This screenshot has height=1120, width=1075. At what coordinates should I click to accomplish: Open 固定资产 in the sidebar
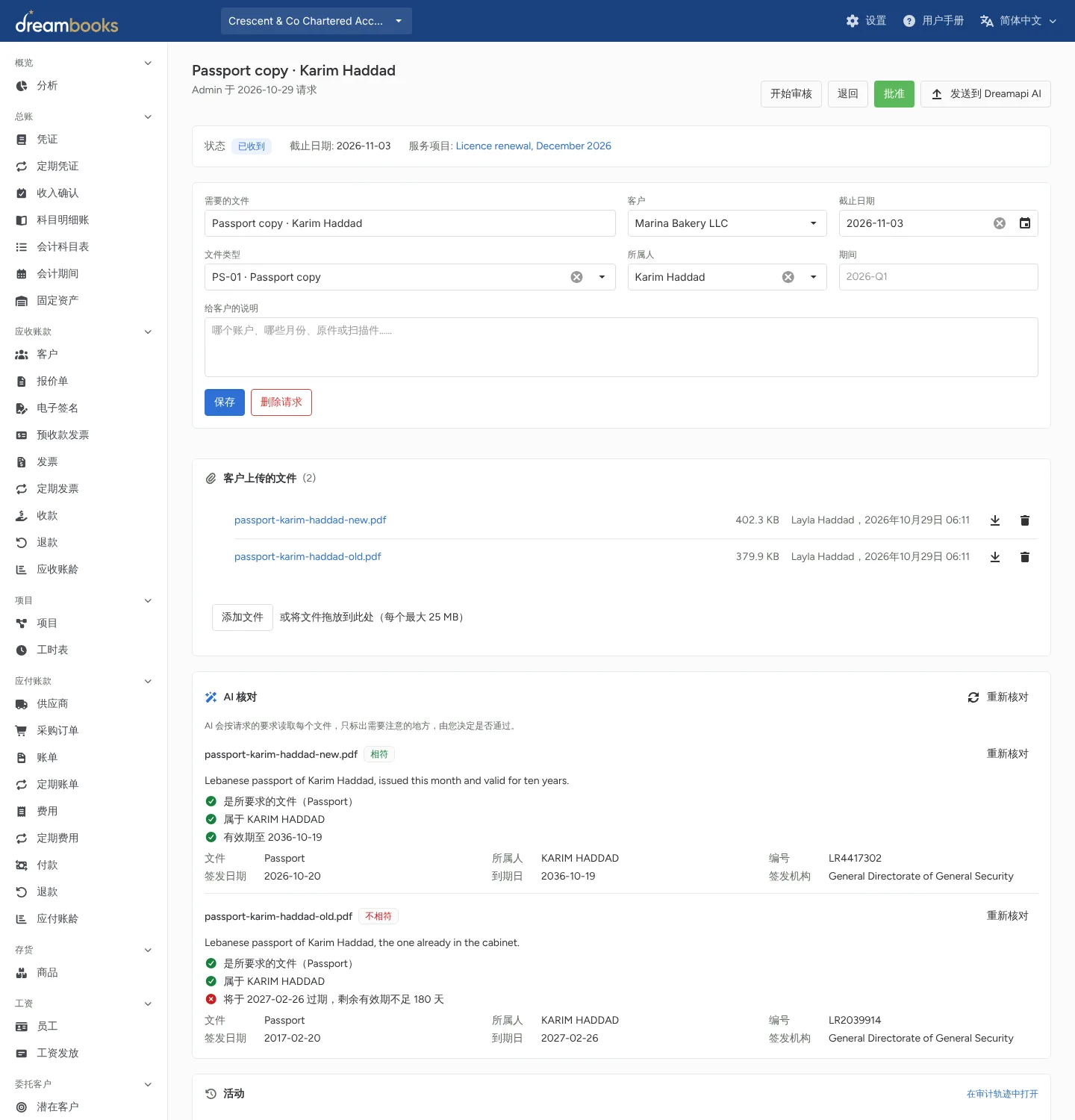(84, 301)
